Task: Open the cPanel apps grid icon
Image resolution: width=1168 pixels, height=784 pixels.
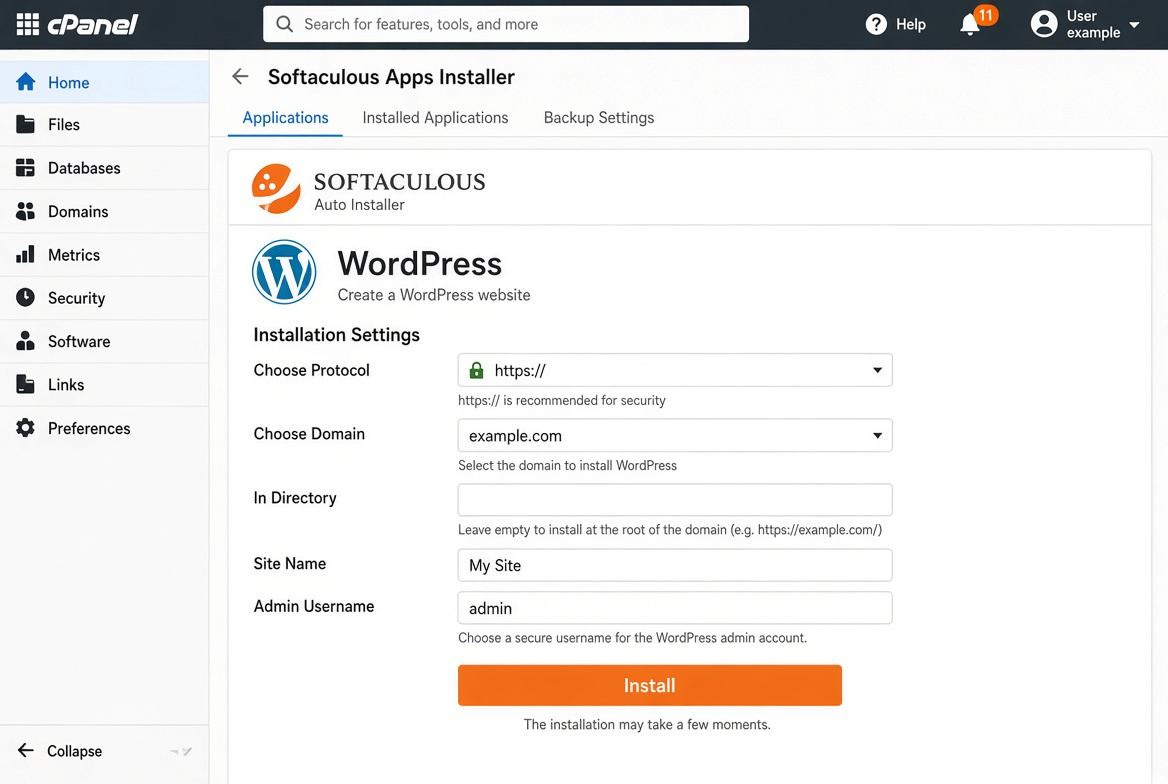Action: pos(28,24)
